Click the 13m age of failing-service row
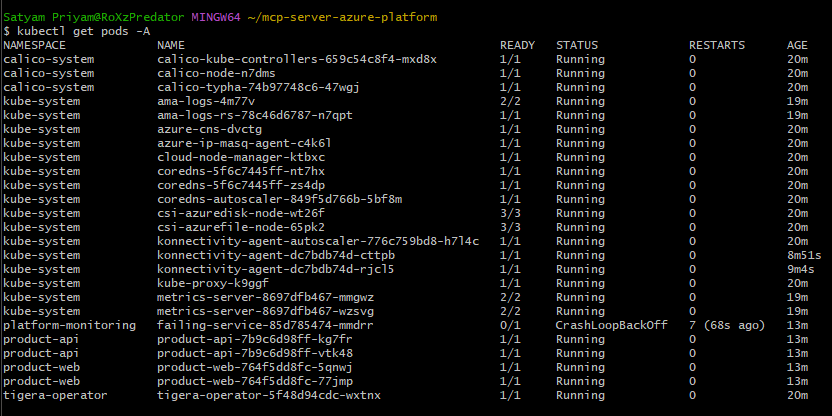 pos(797,325)
